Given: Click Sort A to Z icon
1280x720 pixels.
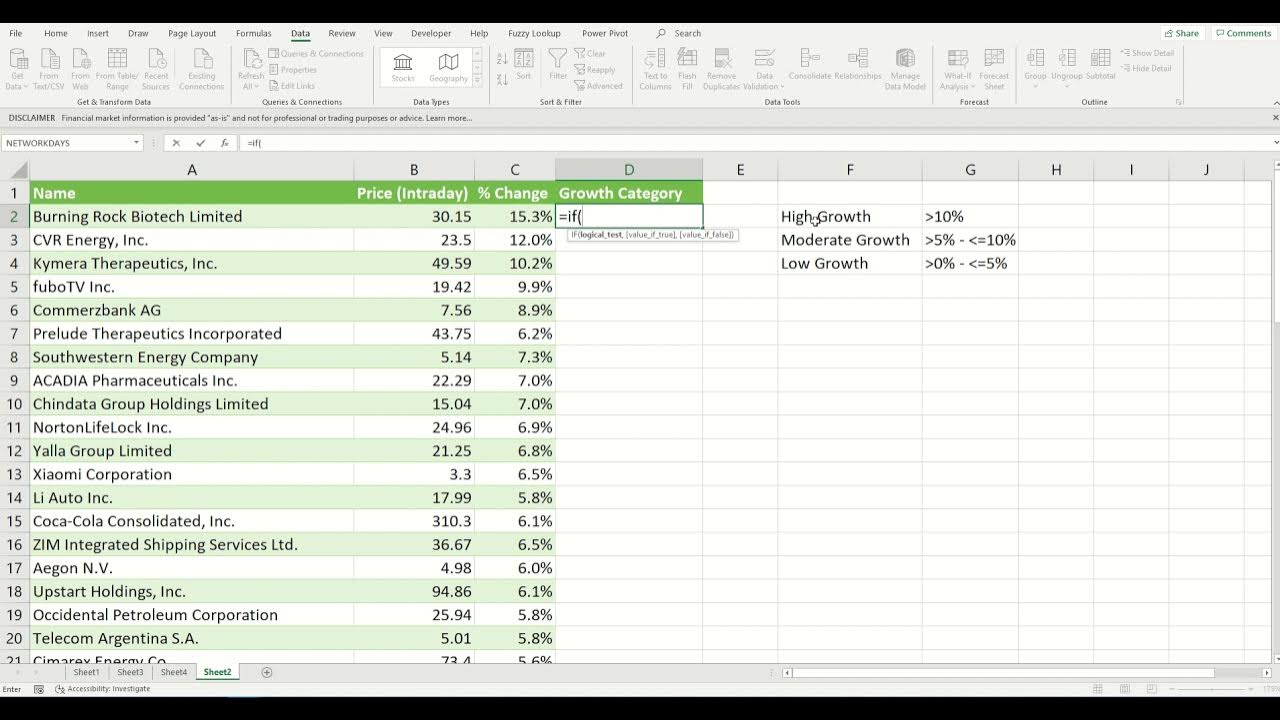Looking at the screenshot, I should (502, 59).
